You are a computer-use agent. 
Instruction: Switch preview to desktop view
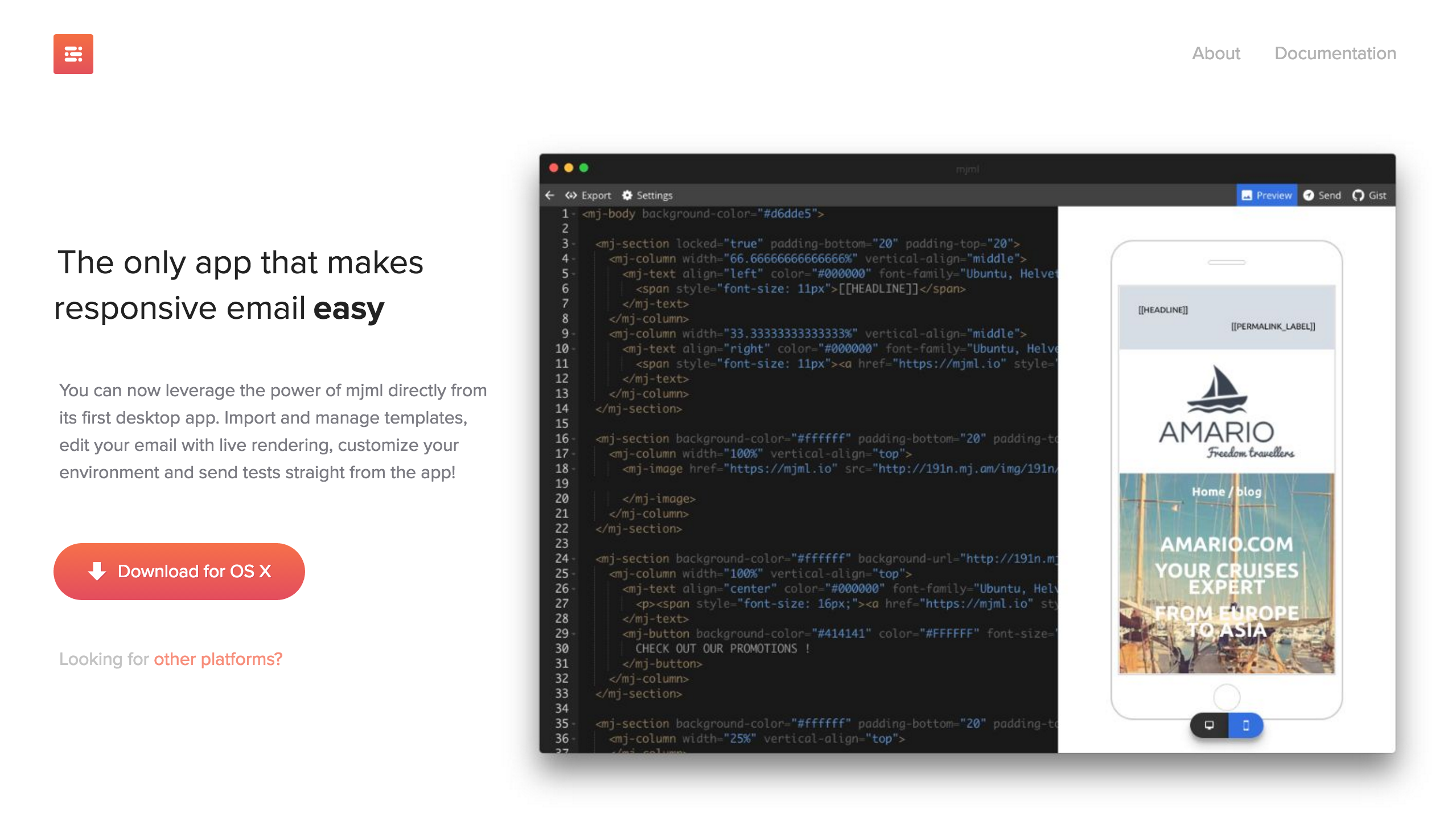pos(1209,725)
